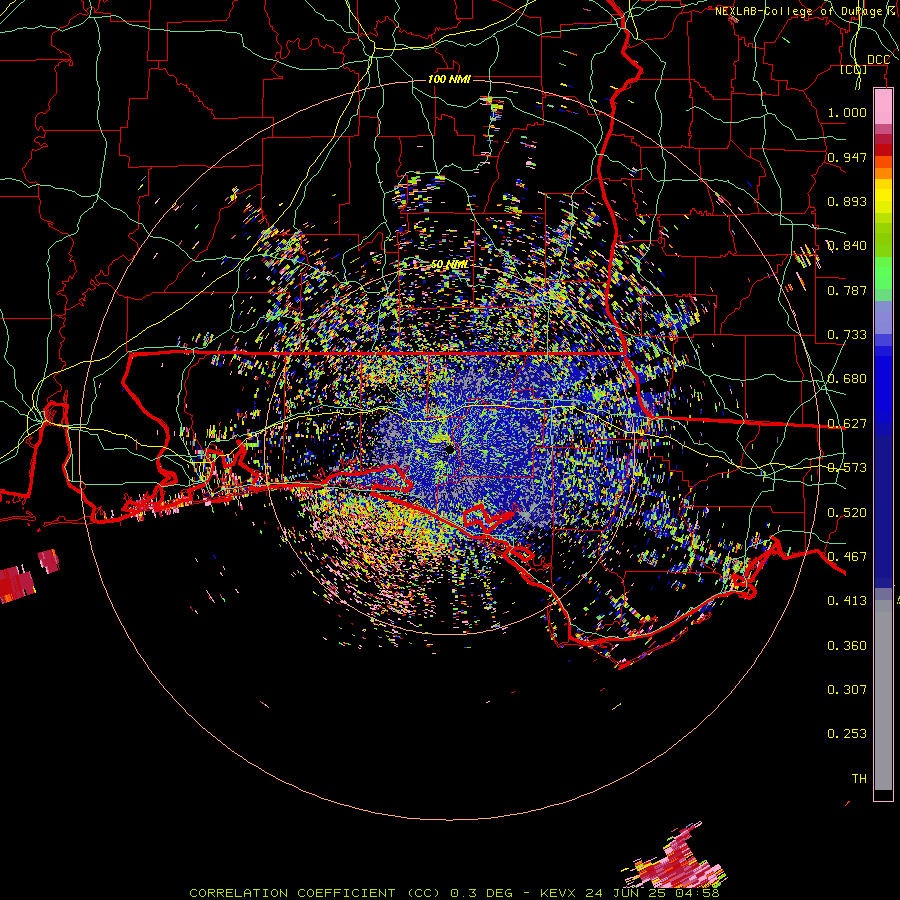Viewport: 900px width, 900px height.
Task: Select the 0.467 legend value
Action: pos(847,556)
